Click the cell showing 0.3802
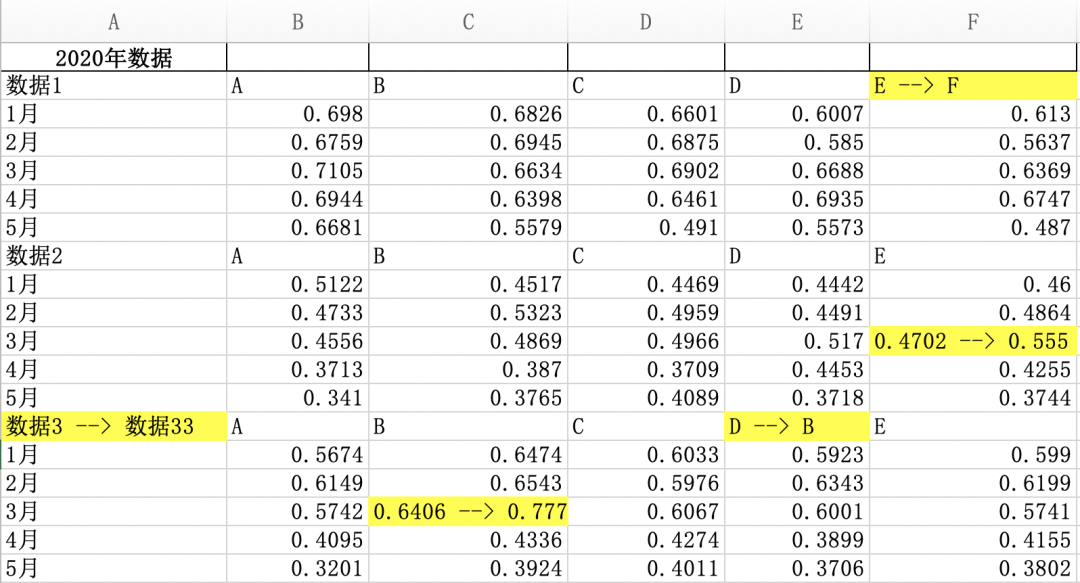 [973, 569]
